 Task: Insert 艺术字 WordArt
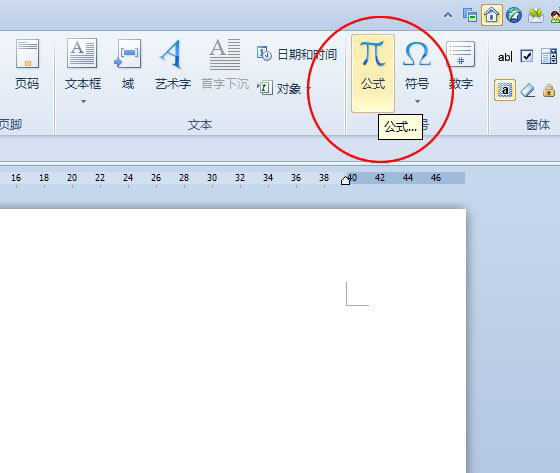coord(173,64)
